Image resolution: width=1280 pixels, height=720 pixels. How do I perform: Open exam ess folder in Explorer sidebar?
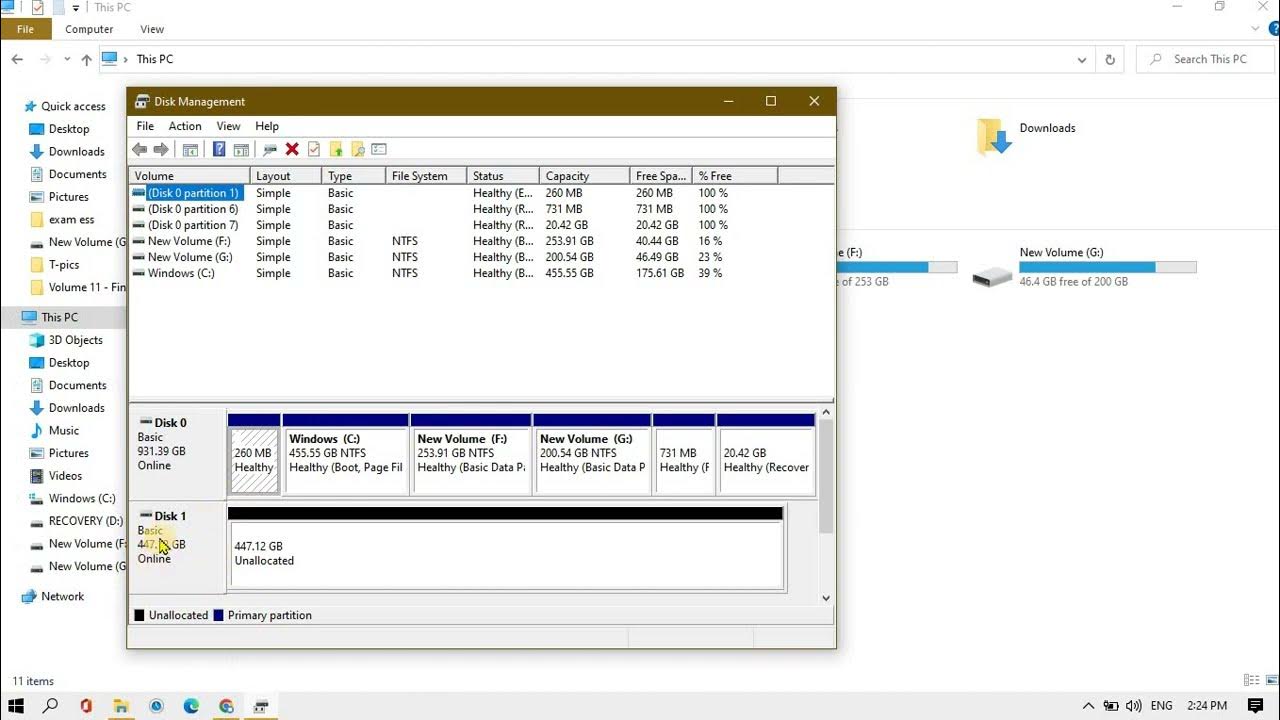[x=72, y=219]
